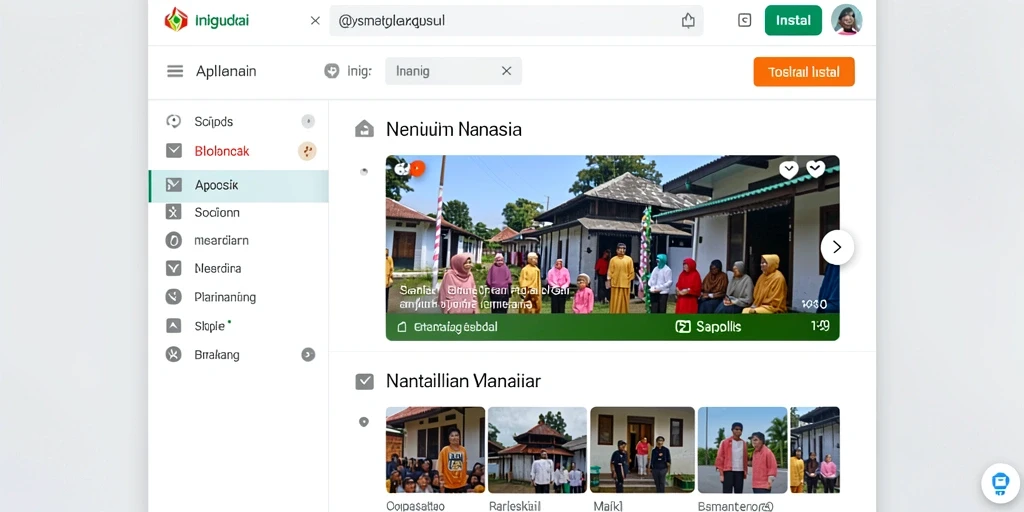The width and height of the screenshot is (1024, 512).
Task: Click the Sapollis image icon
Action: pyautogui.click(x=682, y=327)
